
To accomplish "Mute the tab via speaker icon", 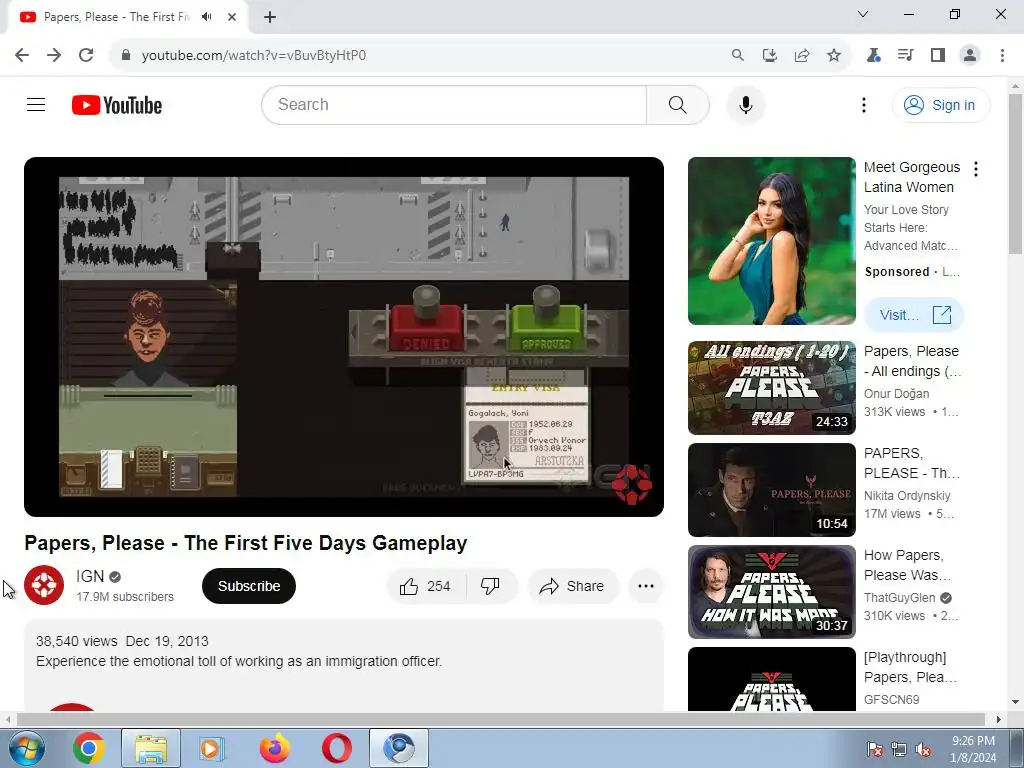I will (x=206, y=17).
